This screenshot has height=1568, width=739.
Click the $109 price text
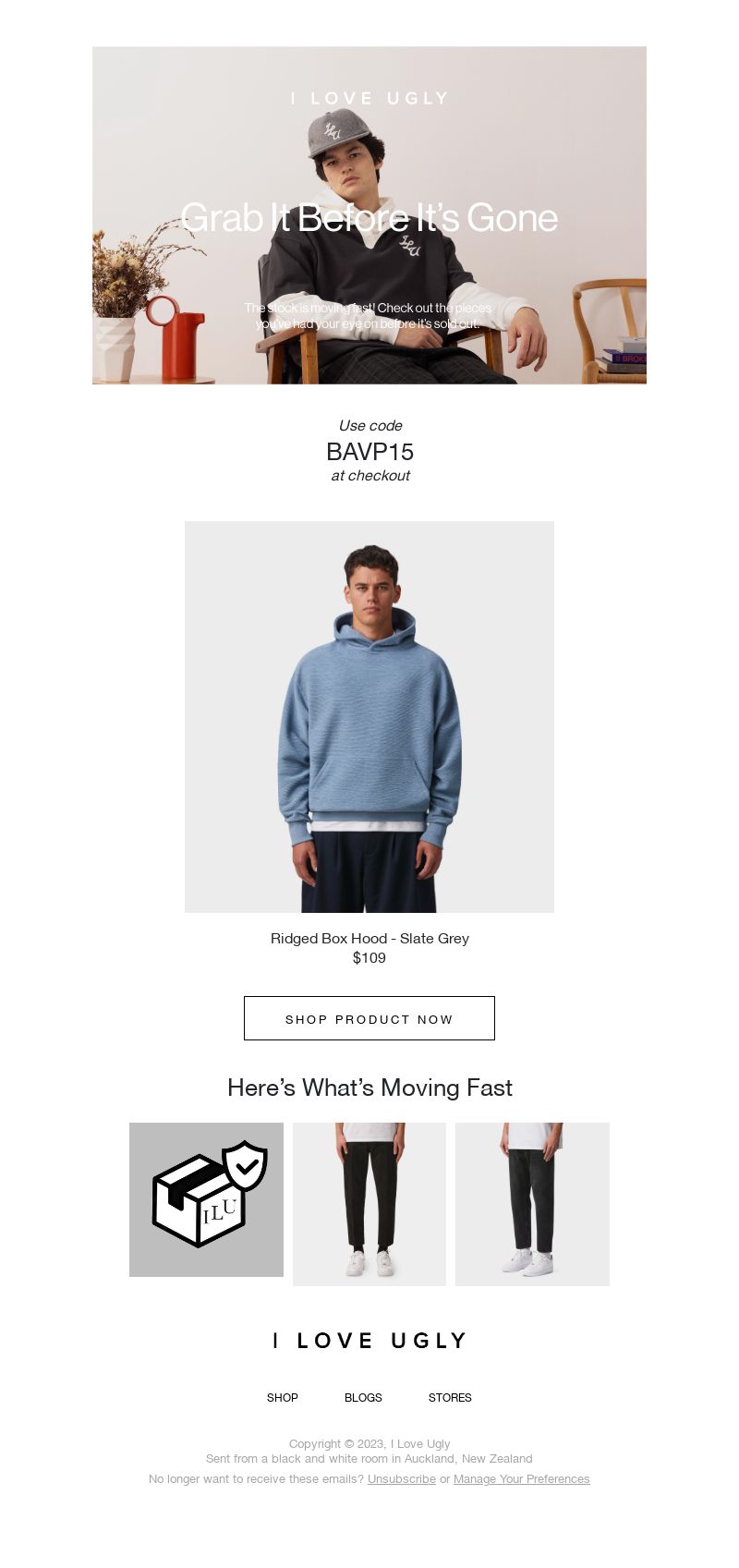point(369,958)
